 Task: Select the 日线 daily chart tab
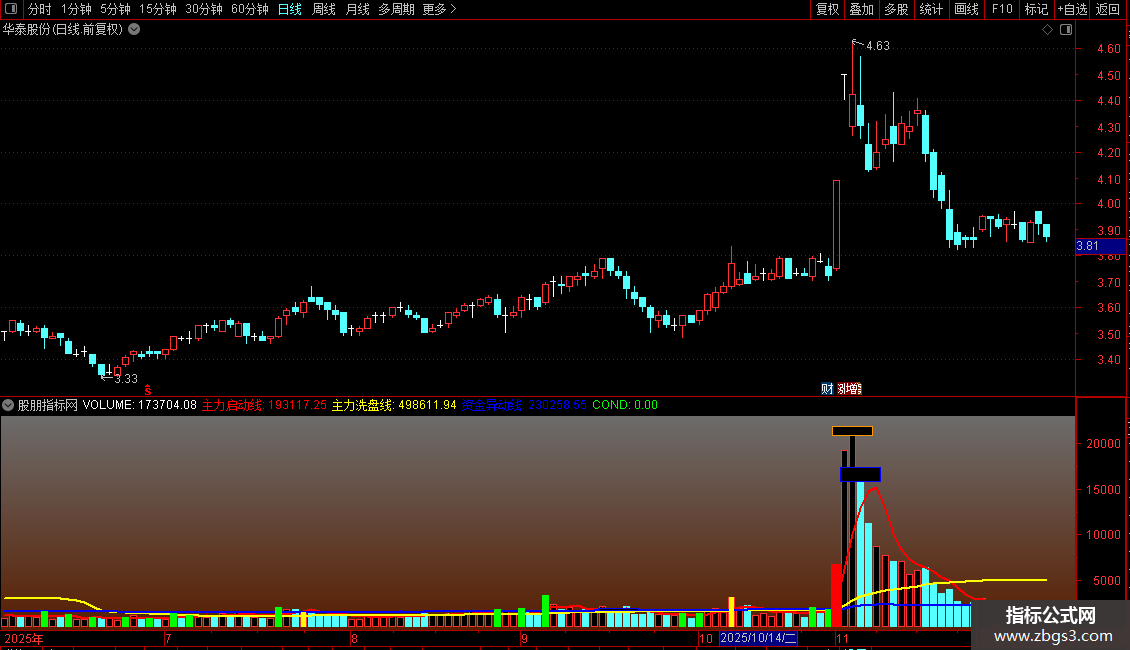coord(290,9)
